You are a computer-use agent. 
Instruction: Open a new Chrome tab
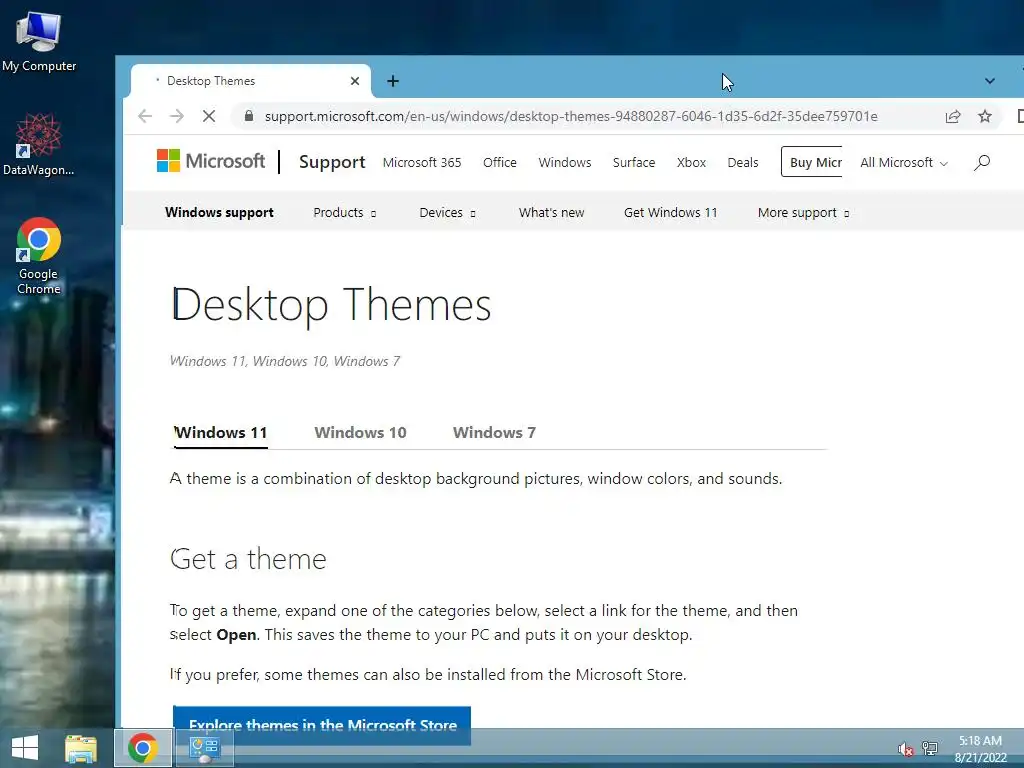click(392, 81)
